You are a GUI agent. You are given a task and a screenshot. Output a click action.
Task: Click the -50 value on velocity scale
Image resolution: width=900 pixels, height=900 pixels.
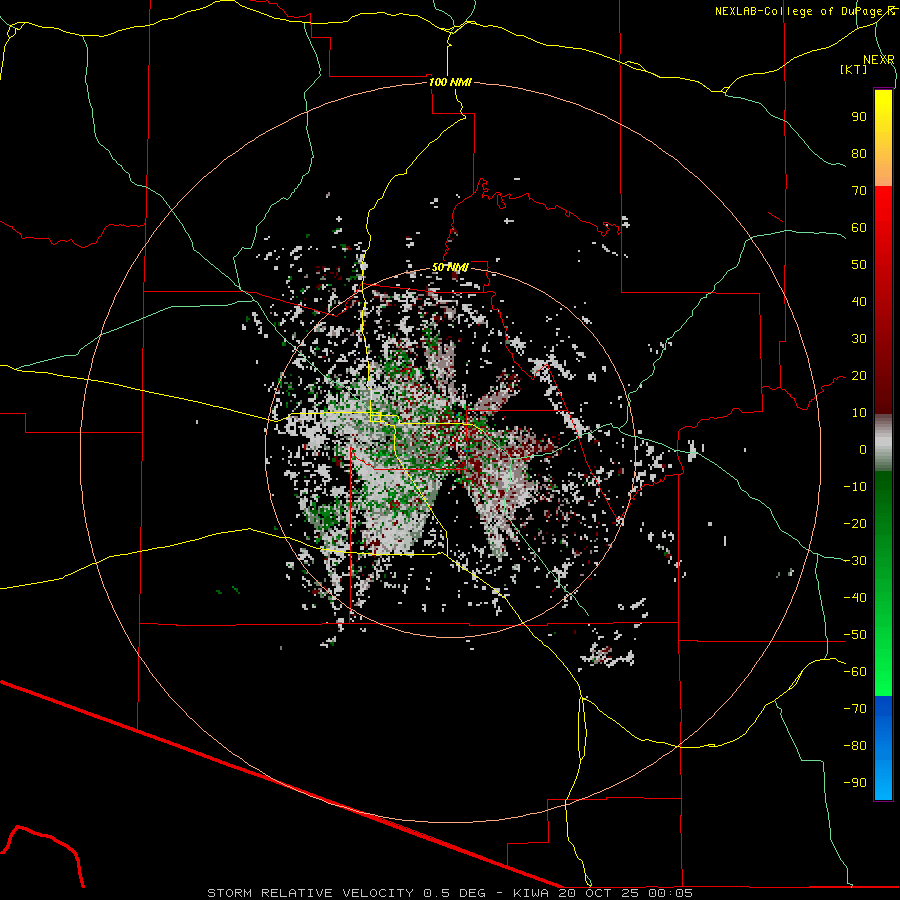point(855,635)
